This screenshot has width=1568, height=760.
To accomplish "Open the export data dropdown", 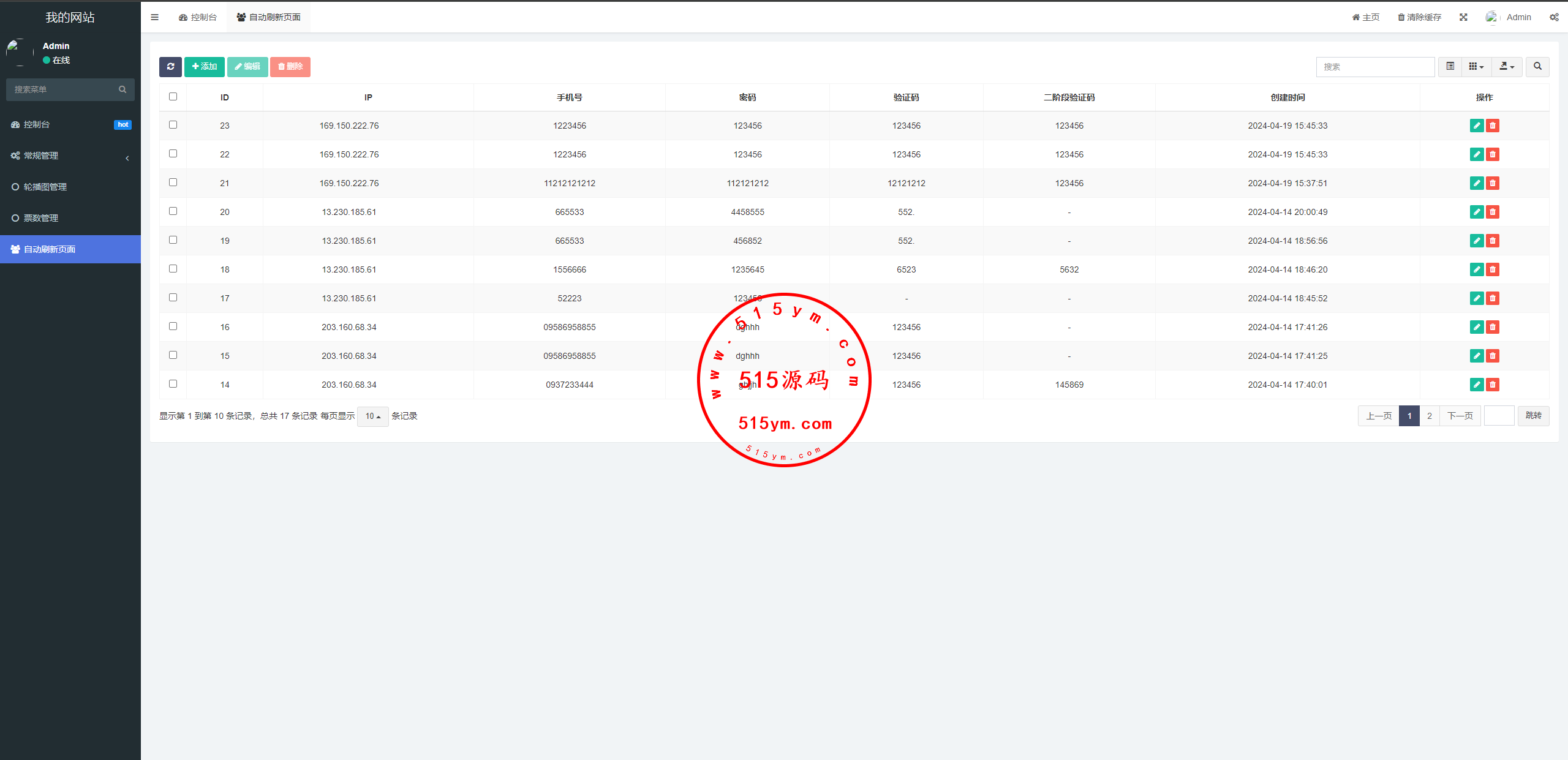I will [x=1506, y=67].
